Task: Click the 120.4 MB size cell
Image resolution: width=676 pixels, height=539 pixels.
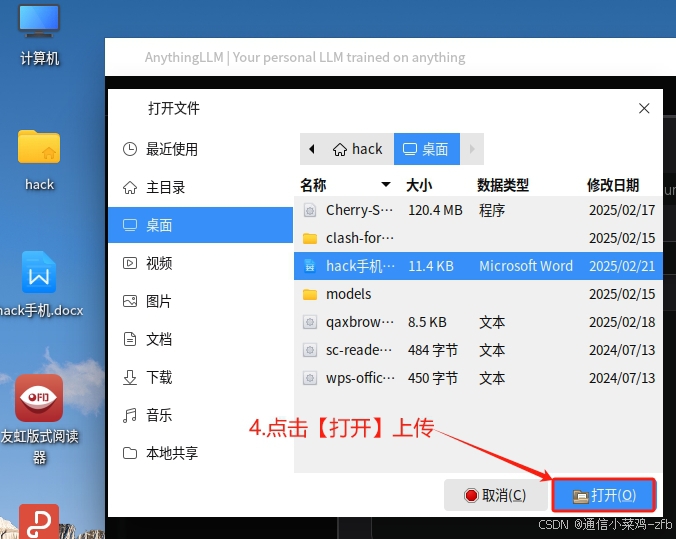Action: click(435, 210)
